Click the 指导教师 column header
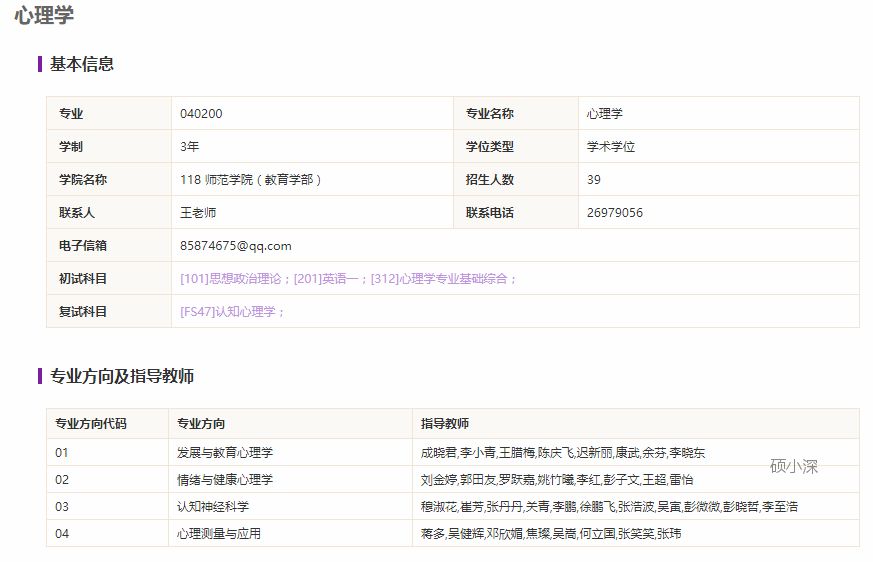 [x=636, y=424]
